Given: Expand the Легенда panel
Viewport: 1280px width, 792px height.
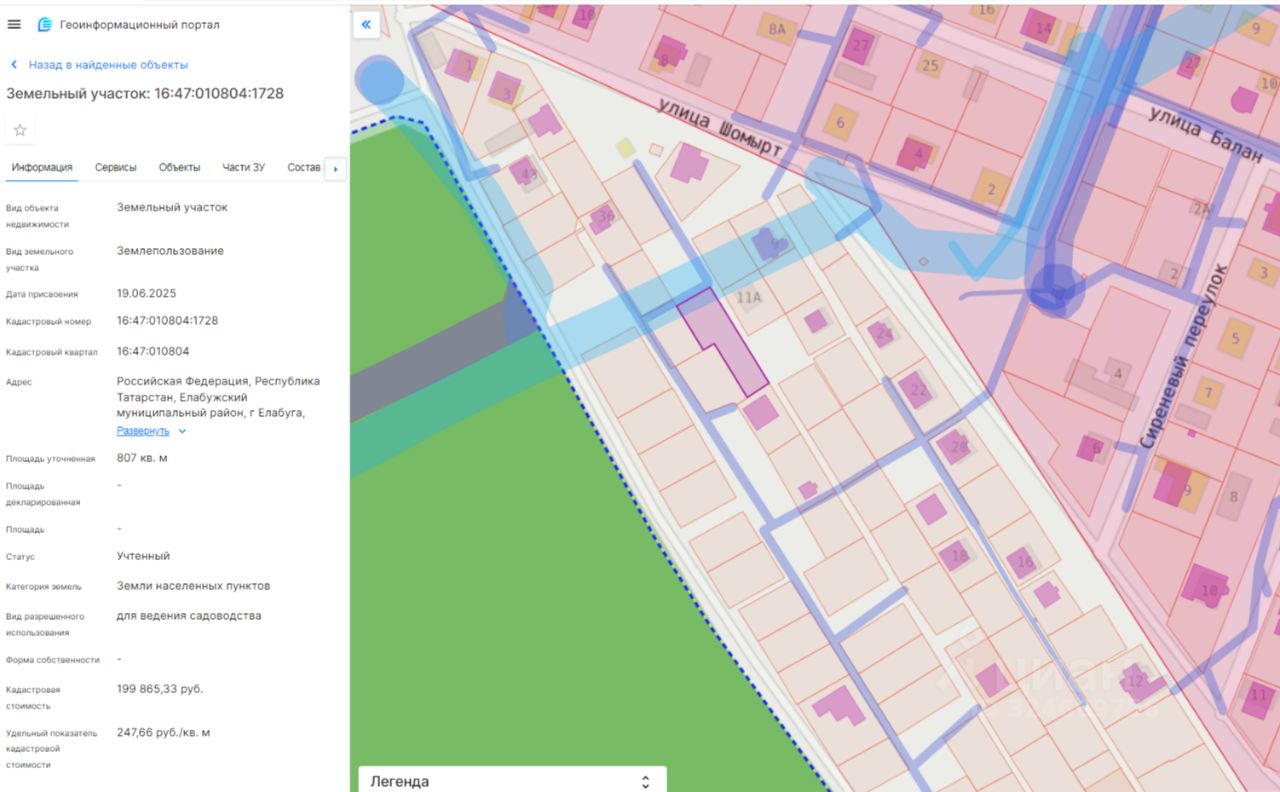Looking at the screenshot, I should 512,781.
